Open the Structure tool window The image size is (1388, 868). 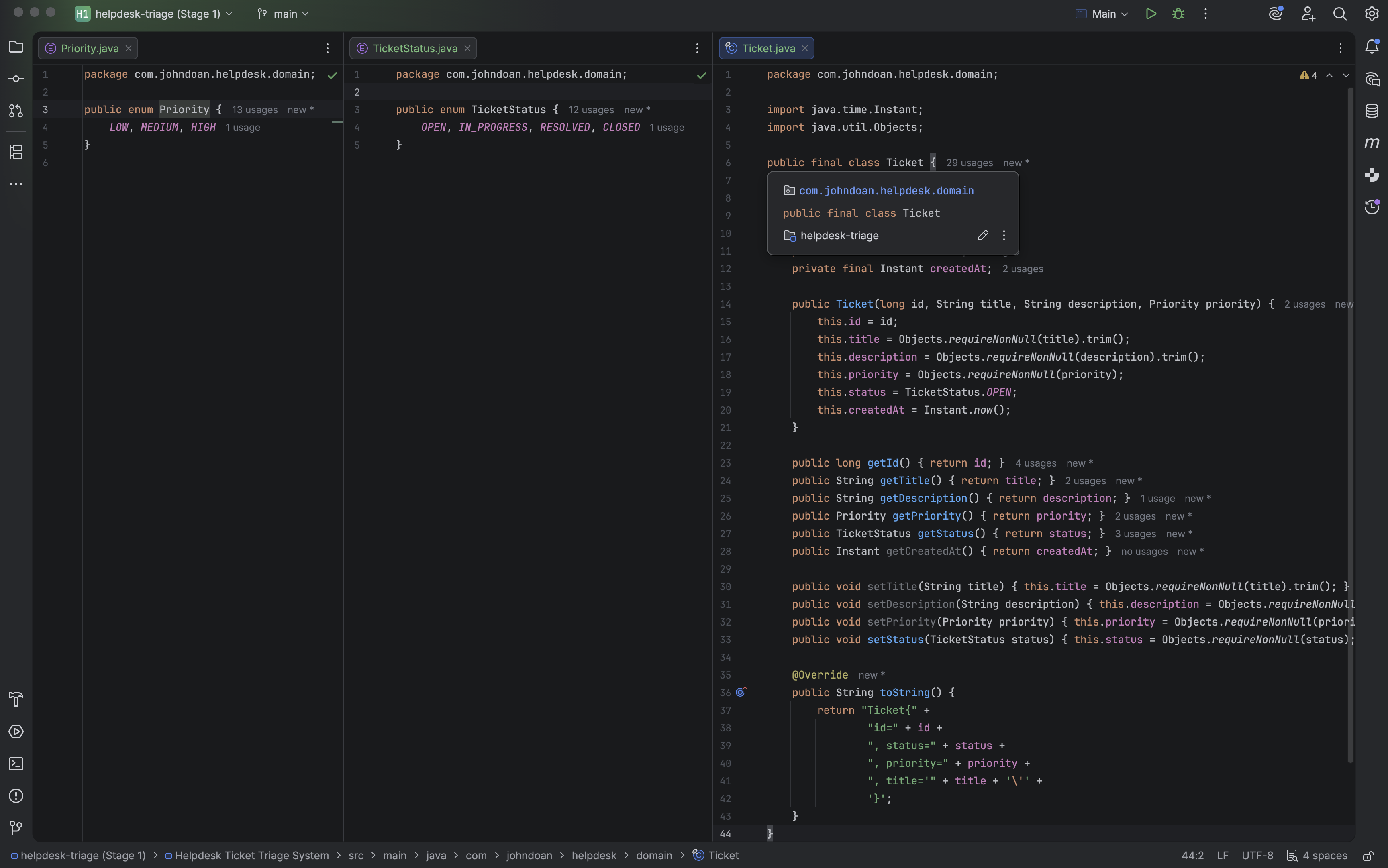16,151
